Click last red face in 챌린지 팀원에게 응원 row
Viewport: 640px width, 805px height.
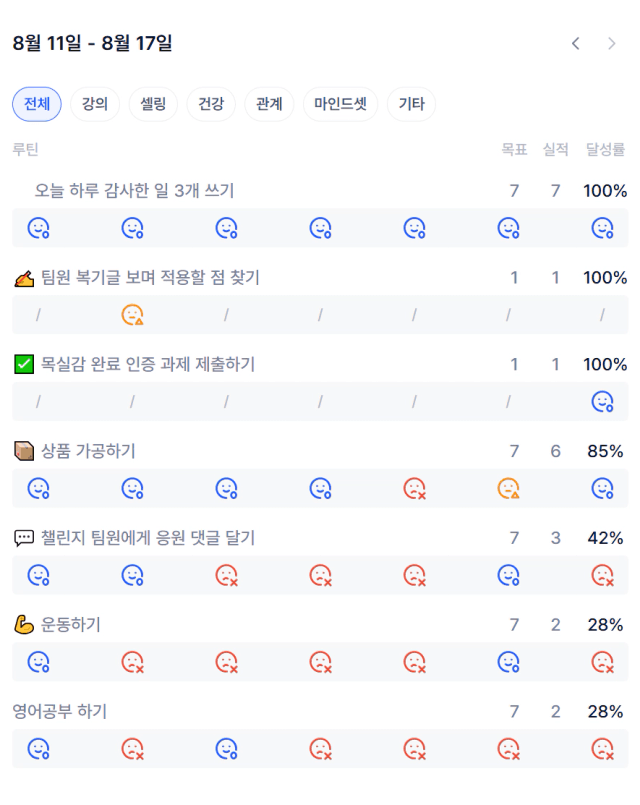point(603,575)
